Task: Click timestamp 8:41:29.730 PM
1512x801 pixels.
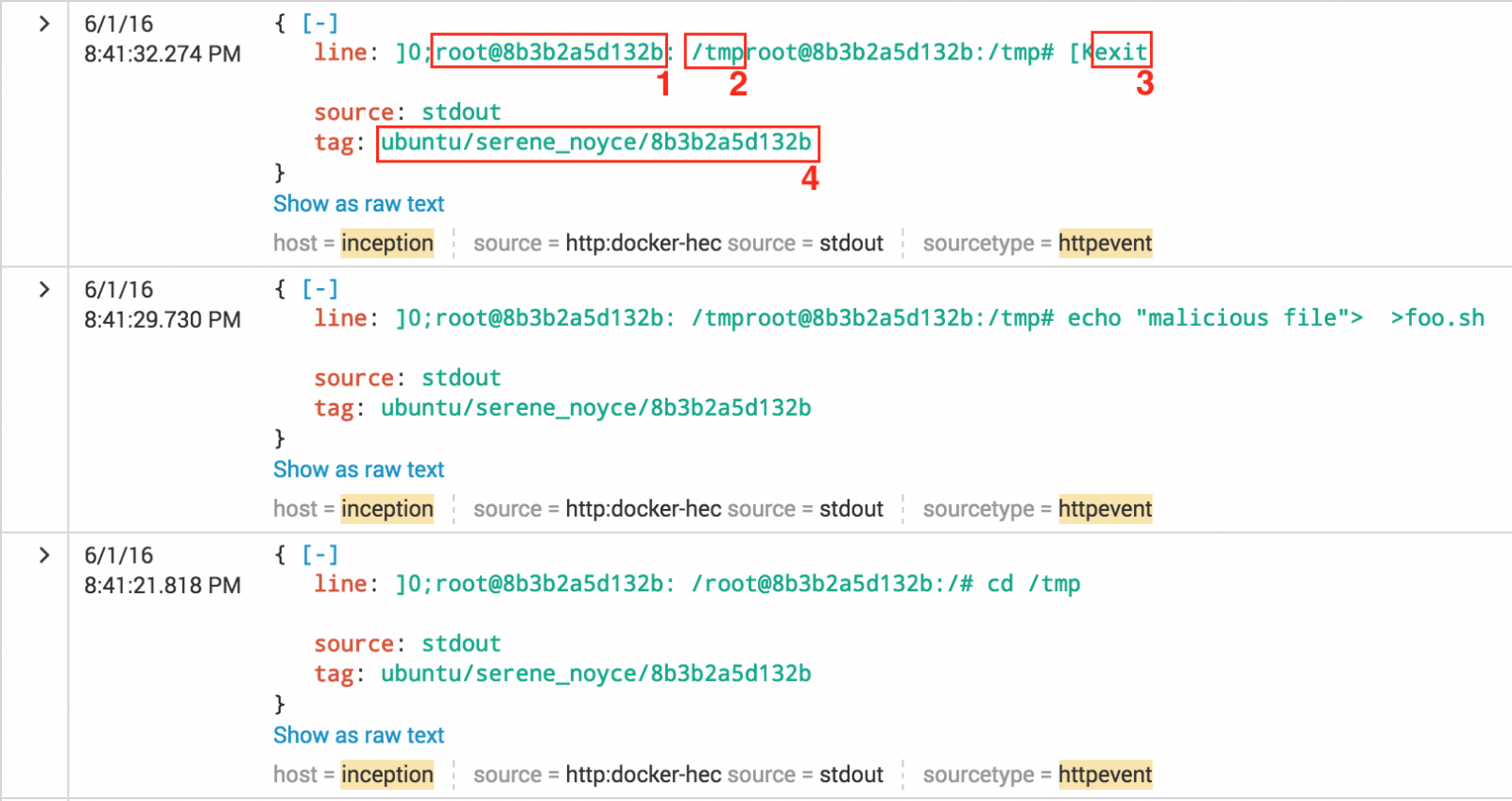Action: tap(163, 319)
